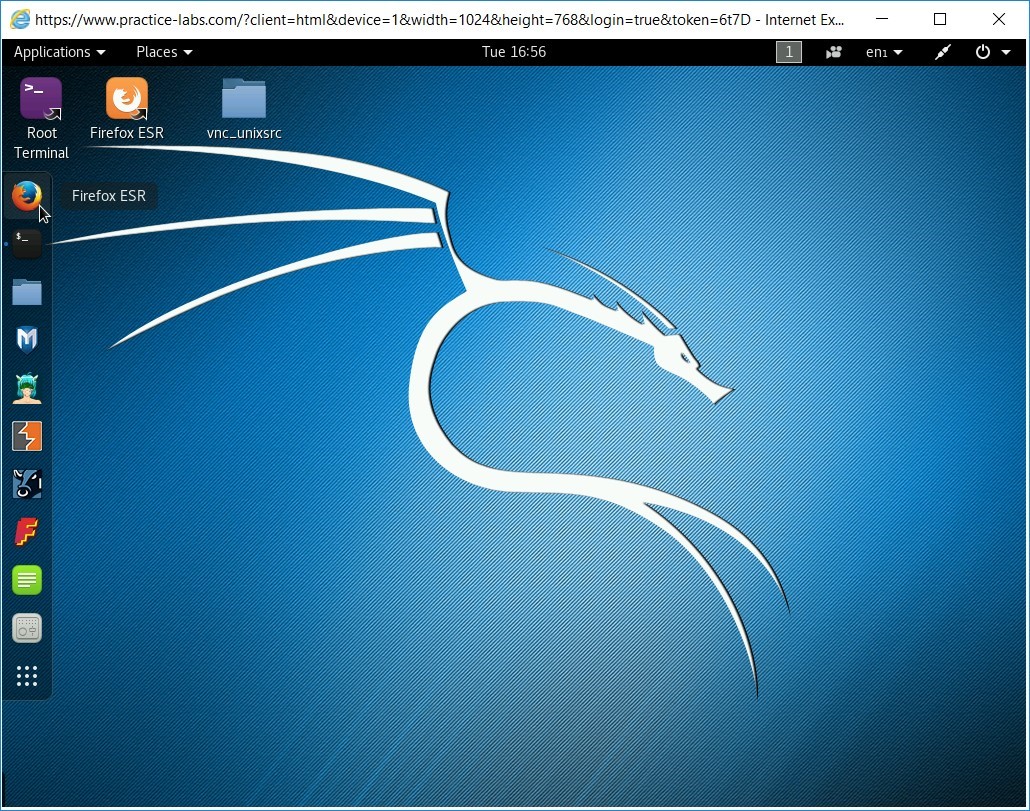Open the en1 keyboard layout dropdown
This screenshot has width=1030, height=811.
point(884,52)
